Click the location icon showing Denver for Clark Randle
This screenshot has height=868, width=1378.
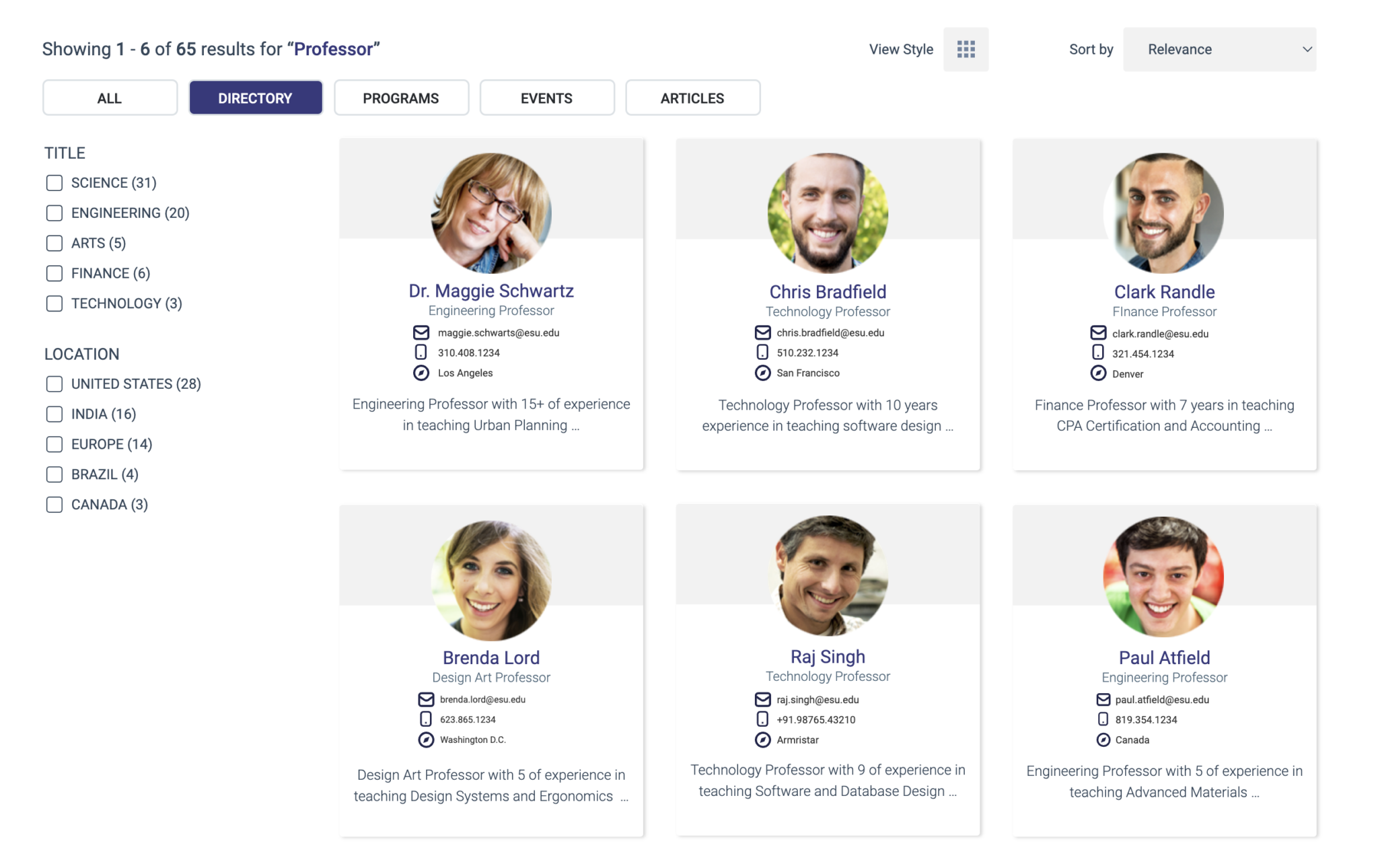pyautogui.click(x=1097, y=373)
